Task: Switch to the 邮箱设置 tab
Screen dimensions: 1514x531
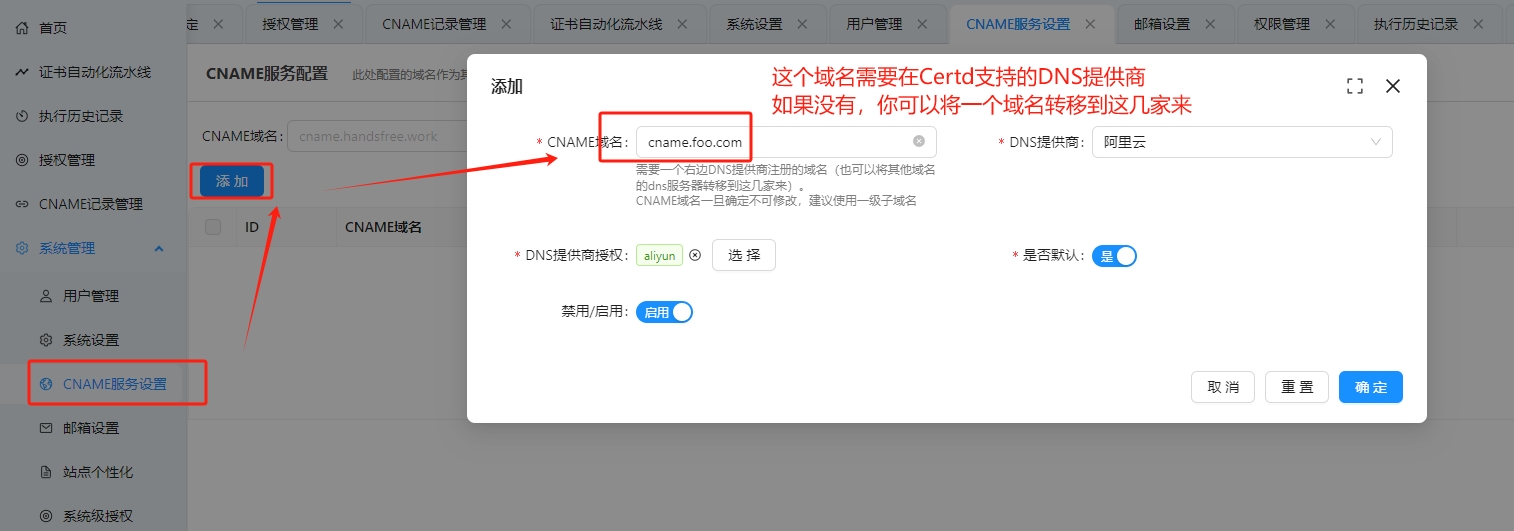Action: tap(1161, 24)
